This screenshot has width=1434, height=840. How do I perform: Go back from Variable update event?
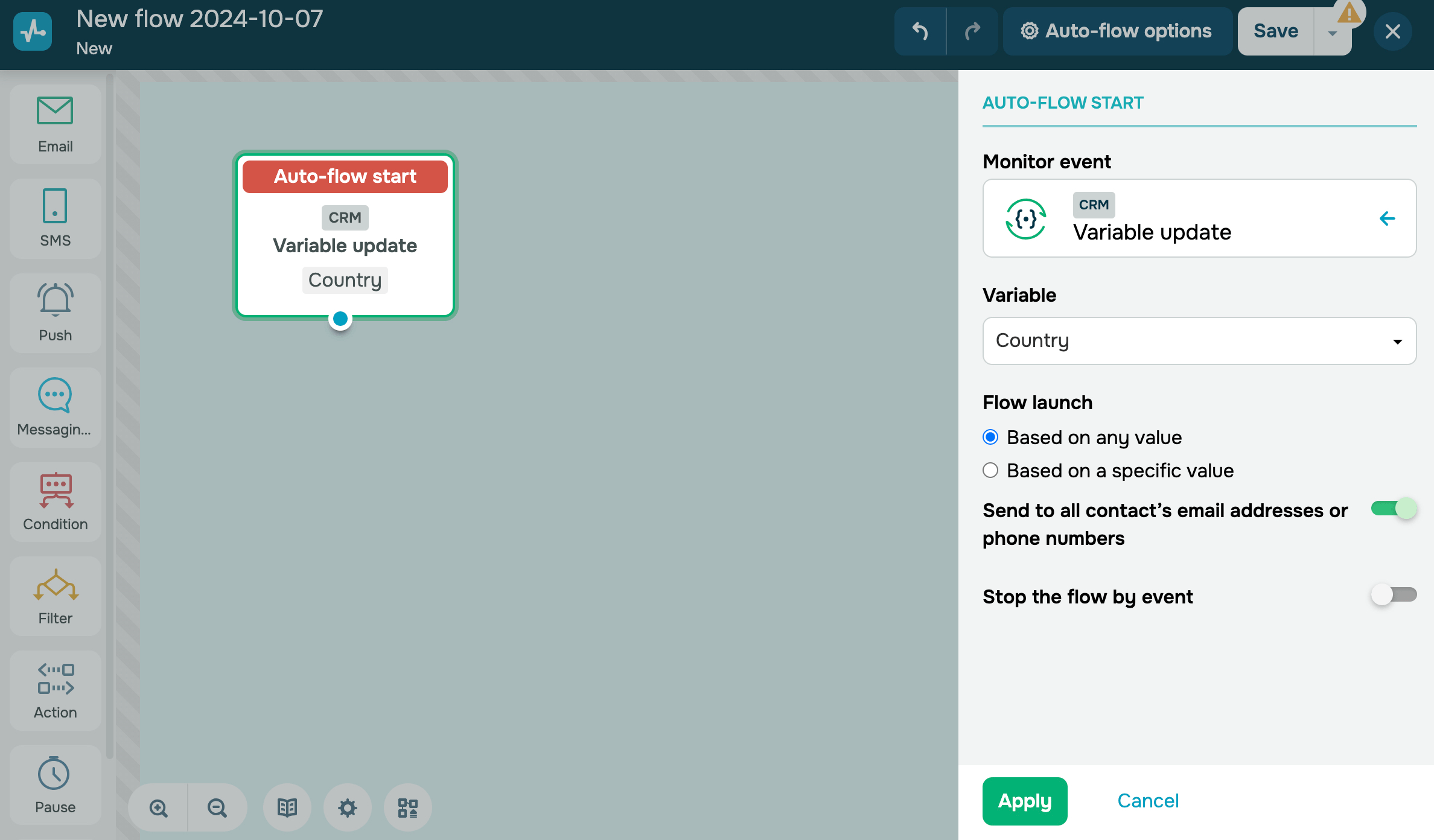point(1387,218)
